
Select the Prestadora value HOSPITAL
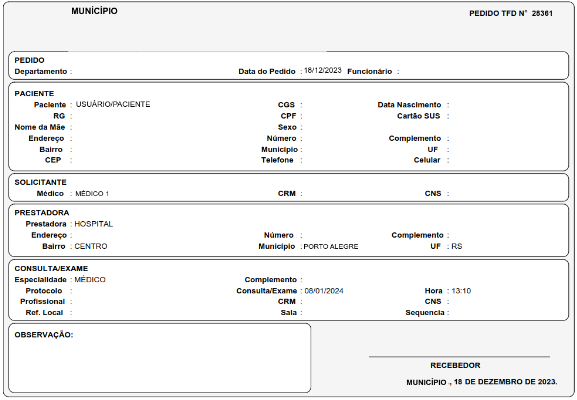pyautogui.click(x=93, y=224)
